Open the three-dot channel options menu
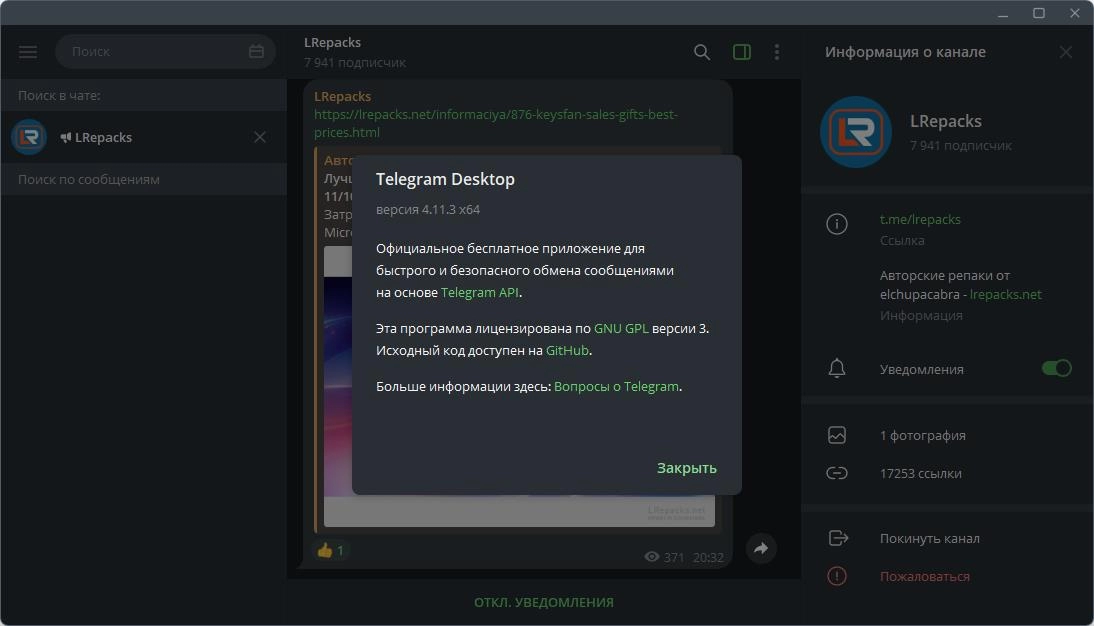The image size is (1094, 626). [777, 52]
